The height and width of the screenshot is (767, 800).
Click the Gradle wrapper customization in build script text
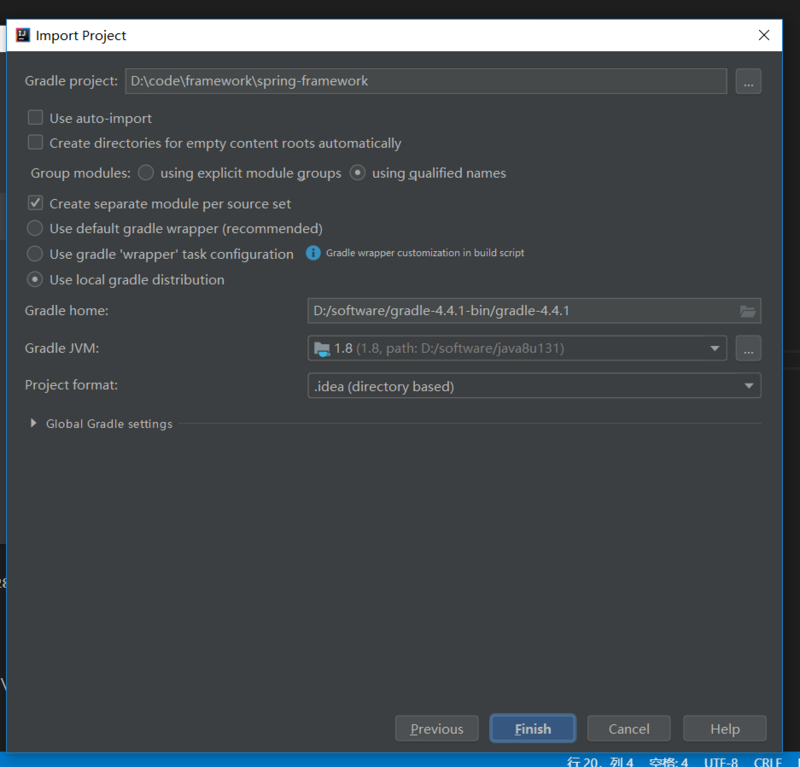425,253
